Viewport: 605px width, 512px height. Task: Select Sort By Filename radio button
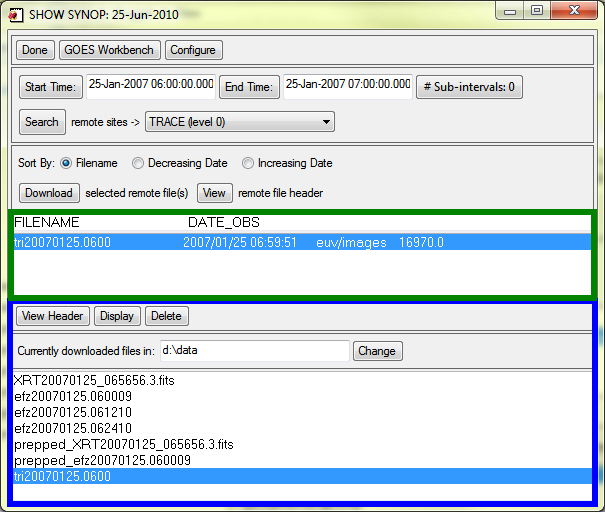pos(66,163)
